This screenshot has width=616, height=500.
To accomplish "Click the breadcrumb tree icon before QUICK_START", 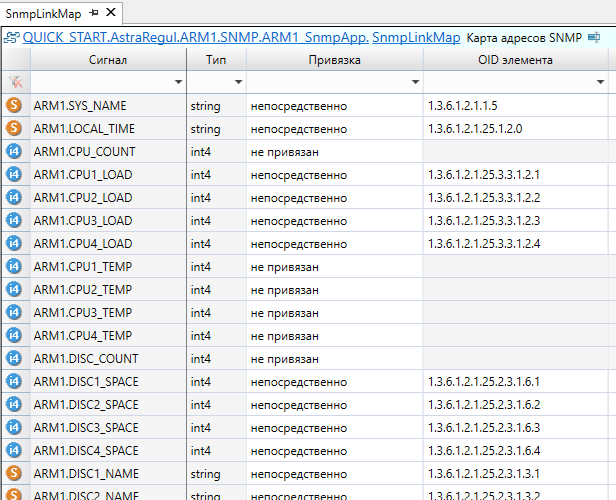I will coord(12,38).
